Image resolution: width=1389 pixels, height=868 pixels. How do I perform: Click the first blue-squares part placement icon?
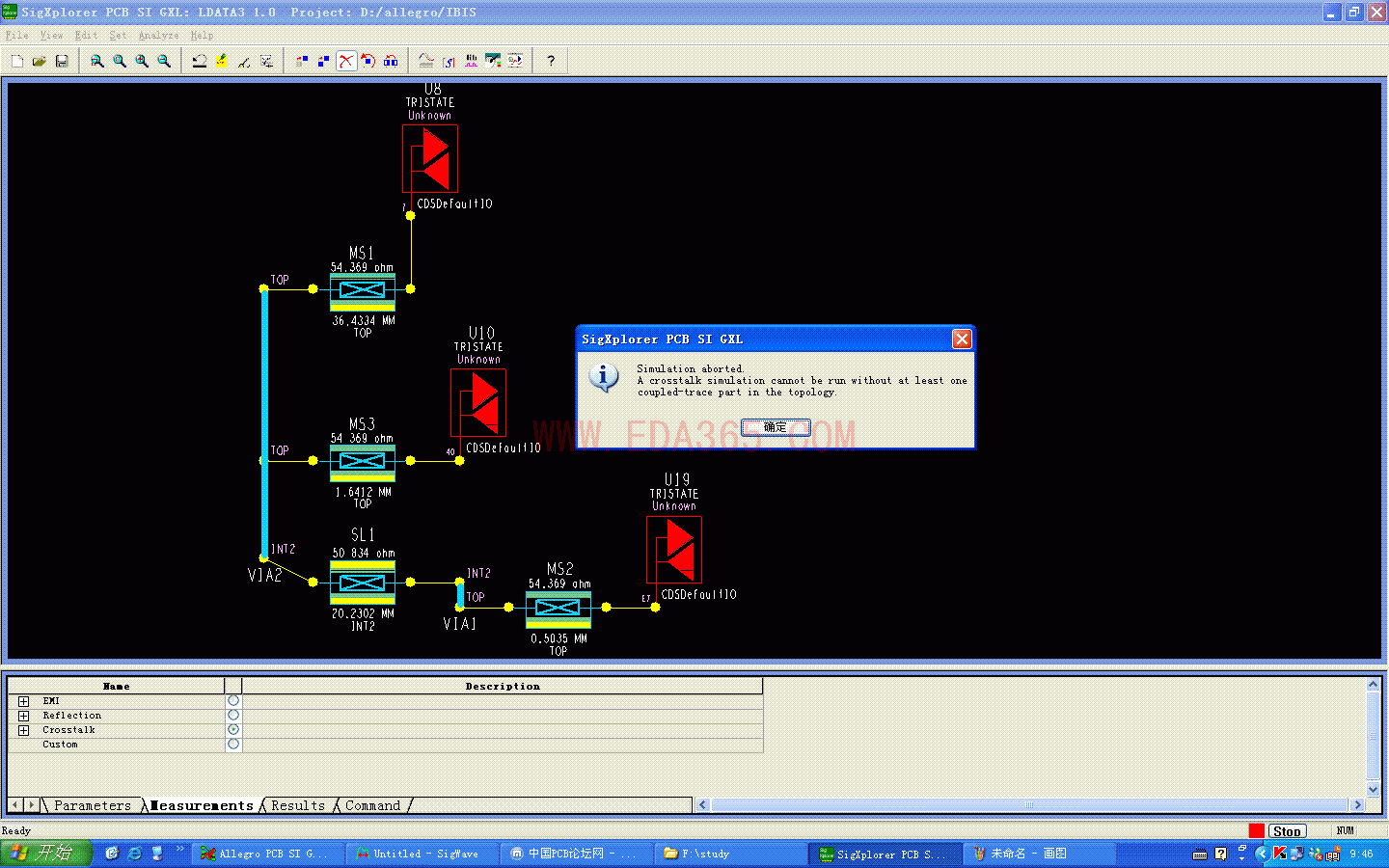(302, 61)
